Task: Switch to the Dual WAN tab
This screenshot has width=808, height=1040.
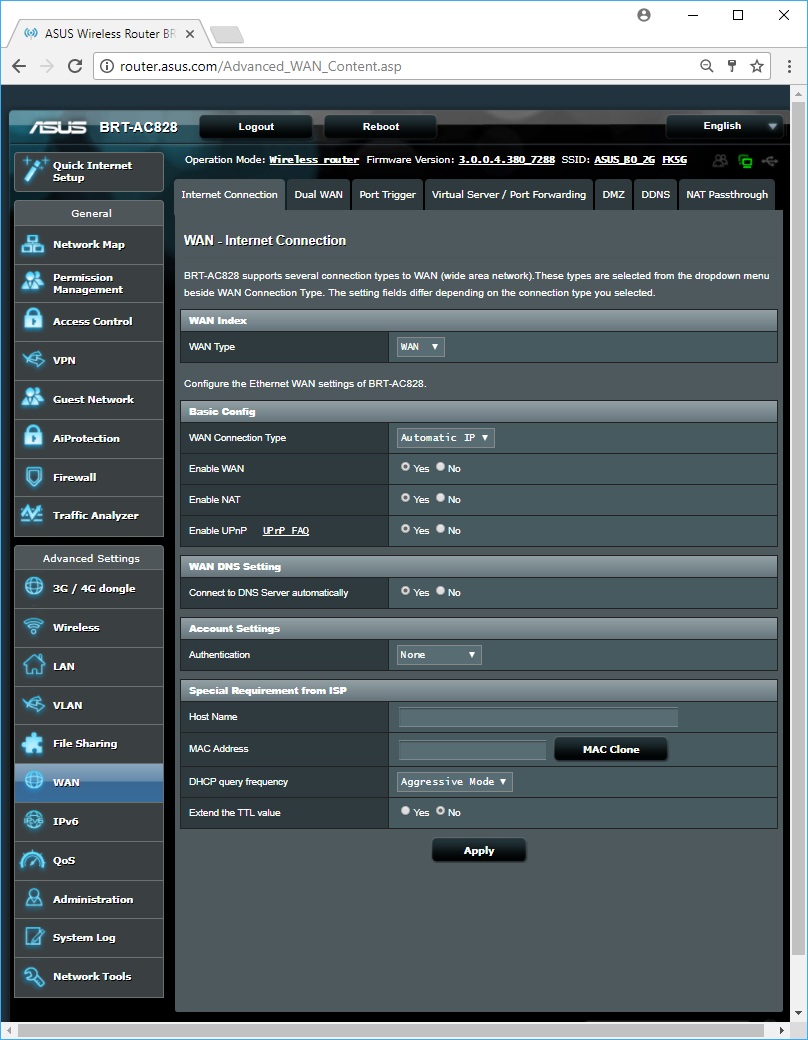Action: tap(318, 195)
